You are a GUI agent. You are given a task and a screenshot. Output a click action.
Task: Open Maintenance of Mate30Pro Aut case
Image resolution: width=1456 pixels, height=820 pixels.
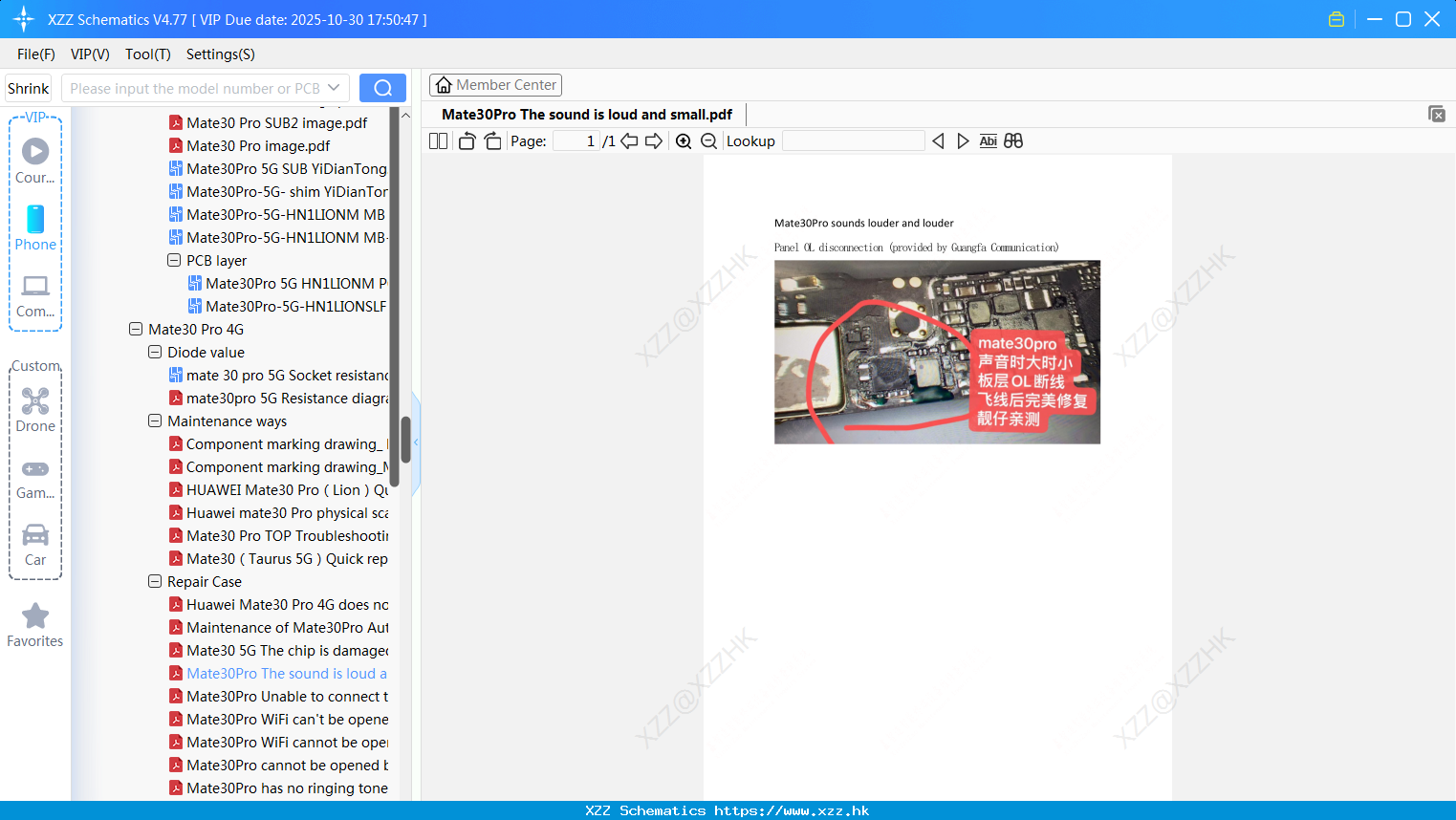click(x=278, y=628)
